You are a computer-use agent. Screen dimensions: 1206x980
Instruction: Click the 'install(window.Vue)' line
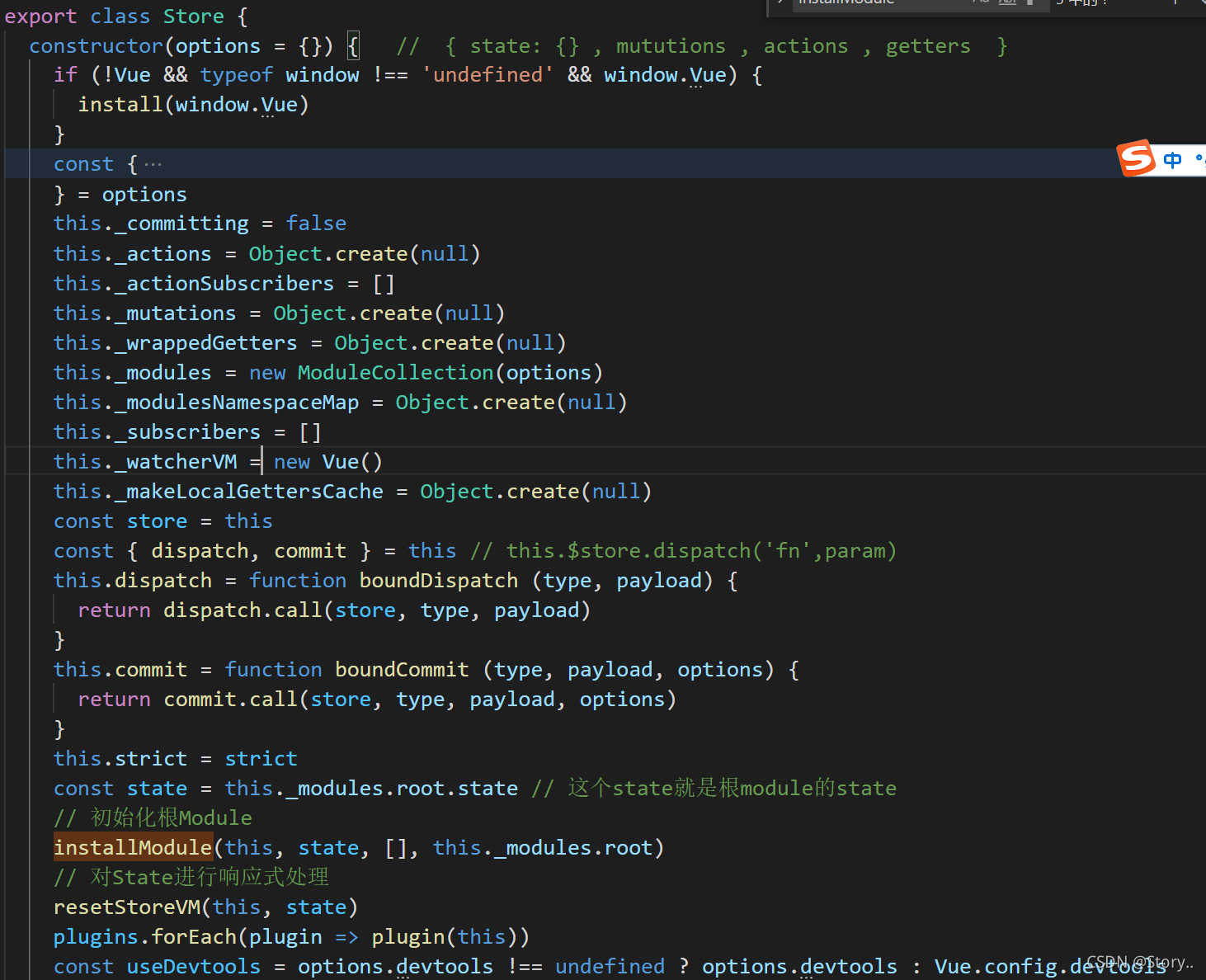[x=193, y=105]
